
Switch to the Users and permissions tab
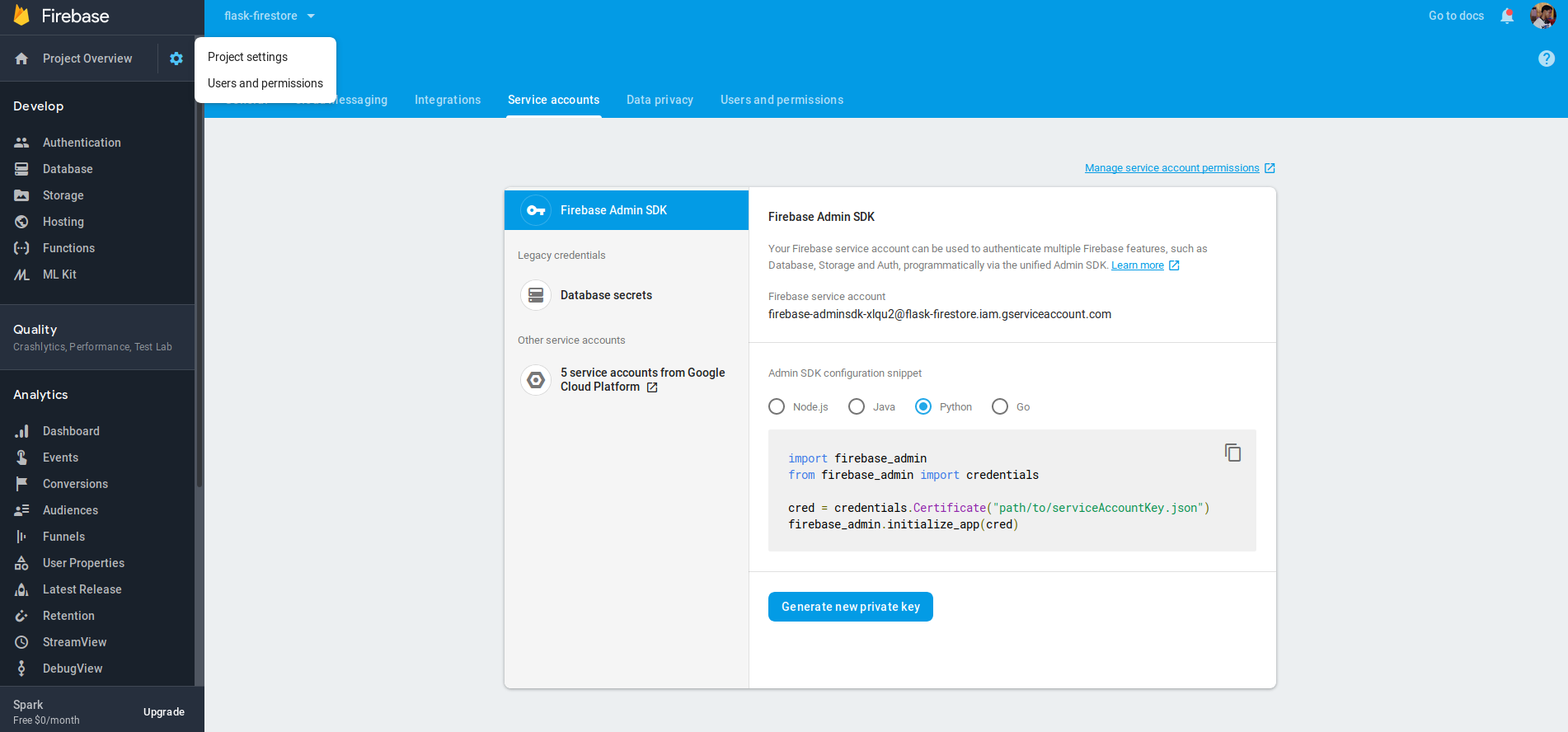coord(782,100)
